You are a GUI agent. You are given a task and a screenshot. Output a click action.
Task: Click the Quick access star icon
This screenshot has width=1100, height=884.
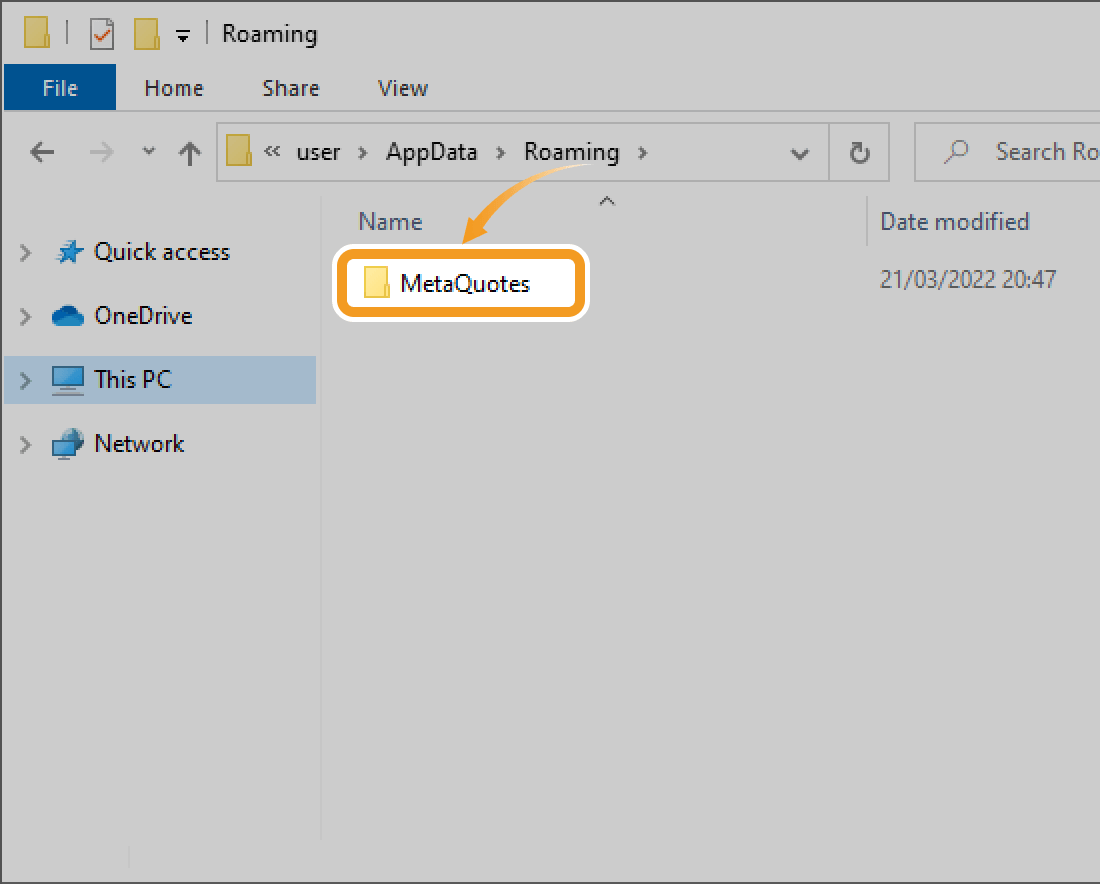(68, 252)
